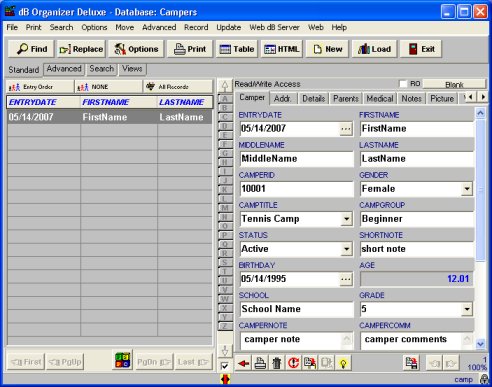Click the Blank button
Screen dimensions: 492x387
[x=454, y=84]
